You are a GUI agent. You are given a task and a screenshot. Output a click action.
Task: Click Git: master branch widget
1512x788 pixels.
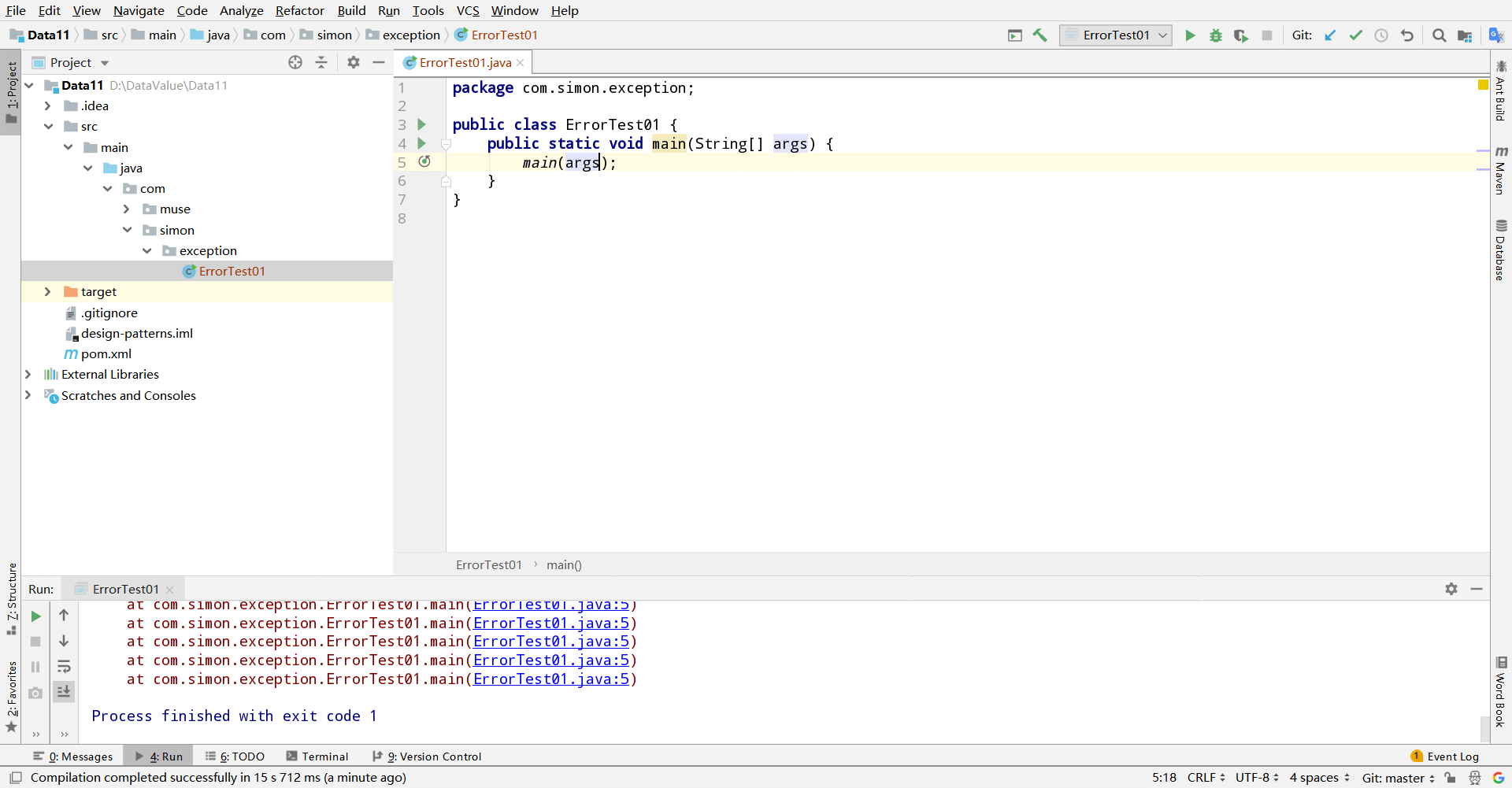(1399, 778)
